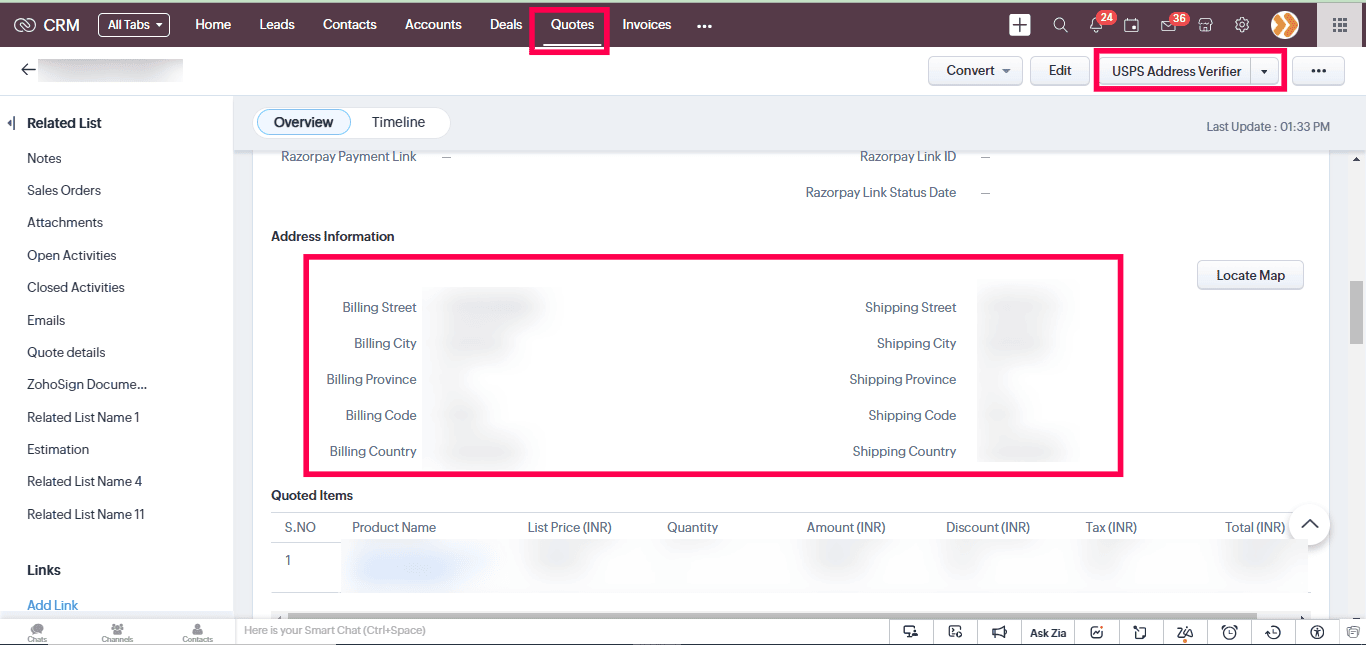Open Sales Orders related list
Screen dimensions: 1366x645
64,190
